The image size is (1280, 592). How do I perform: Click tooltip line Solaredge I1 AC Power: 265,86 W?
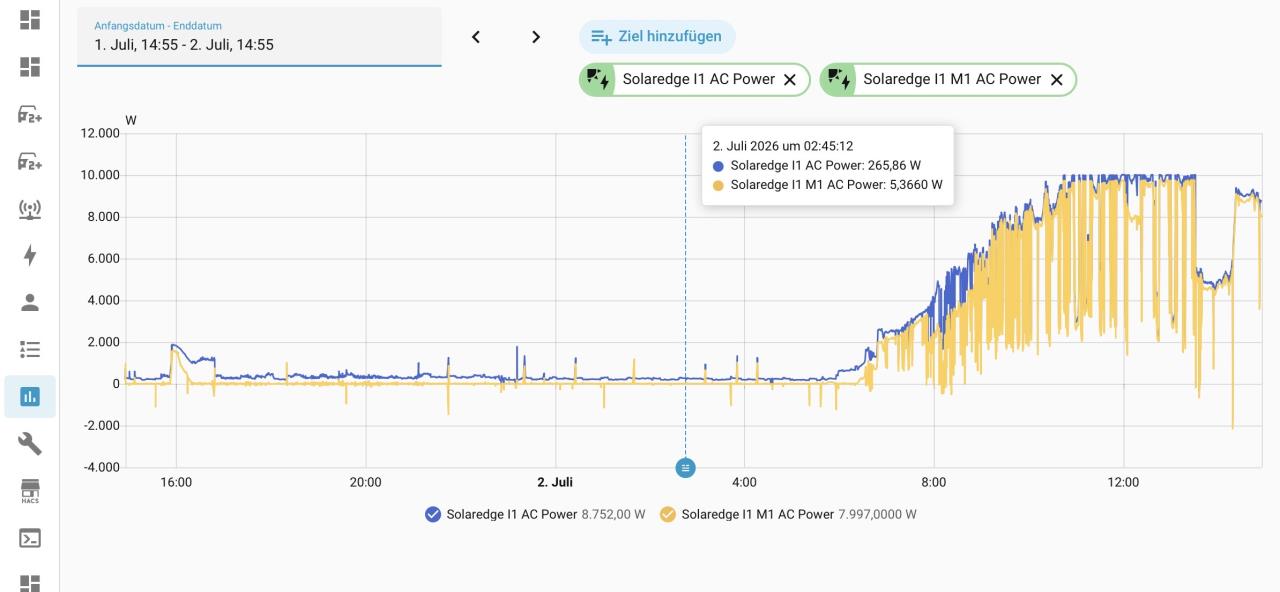coord(825,165)
